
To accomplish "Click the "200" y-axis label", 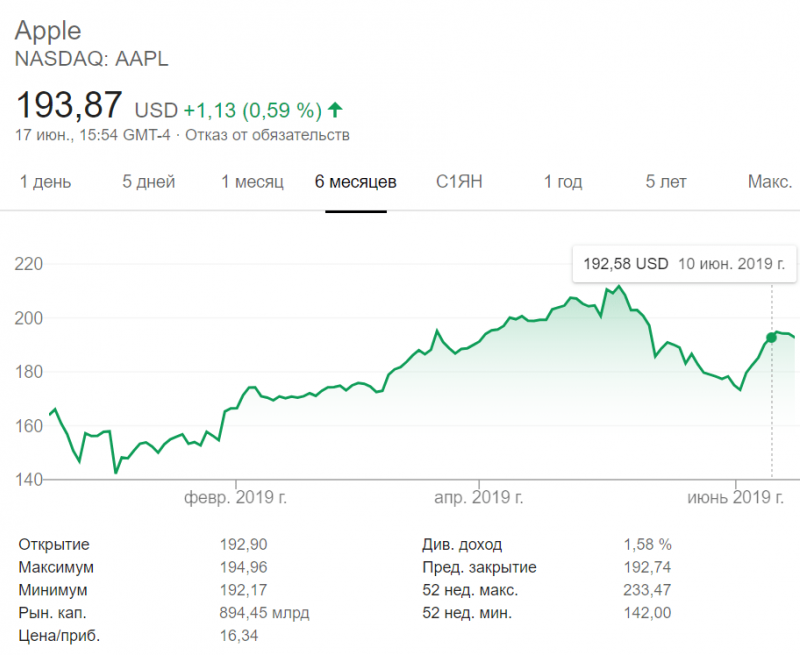I will point(29,318).
